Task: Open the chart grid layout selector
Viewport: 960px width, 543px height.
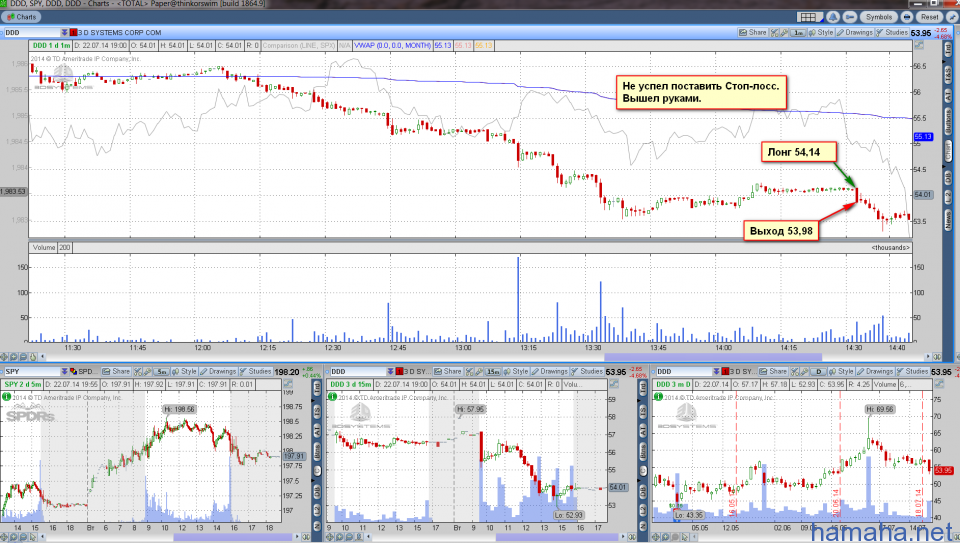Action: (x=808, y=17)
